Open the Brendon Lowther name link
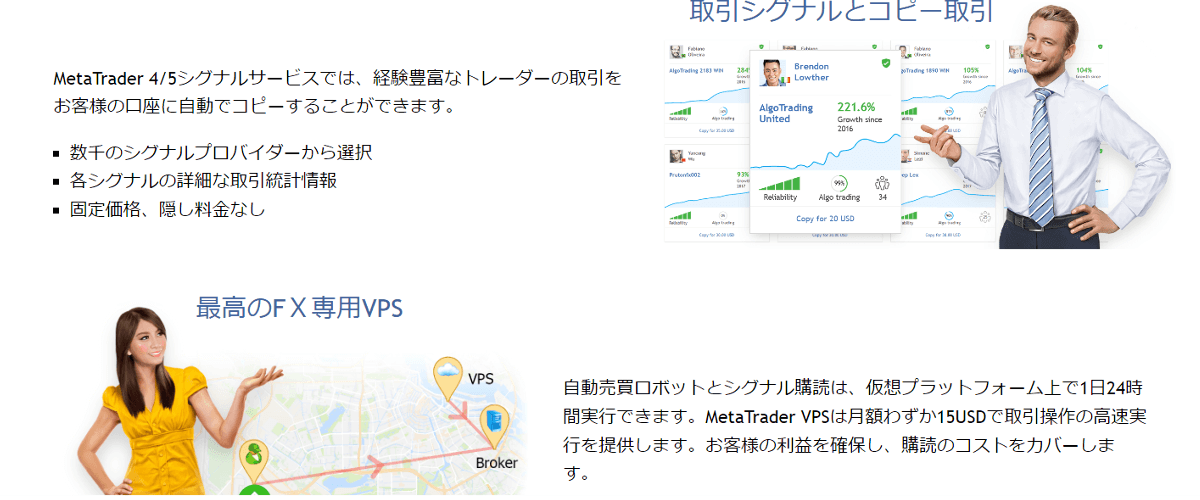The image size is (1200, 500). [812, 72]
